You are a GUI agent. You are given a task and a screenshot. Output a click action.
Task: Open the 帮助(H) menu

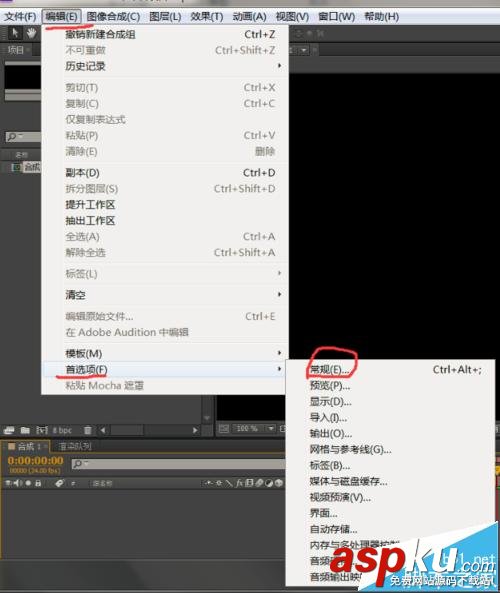point(381,17)
